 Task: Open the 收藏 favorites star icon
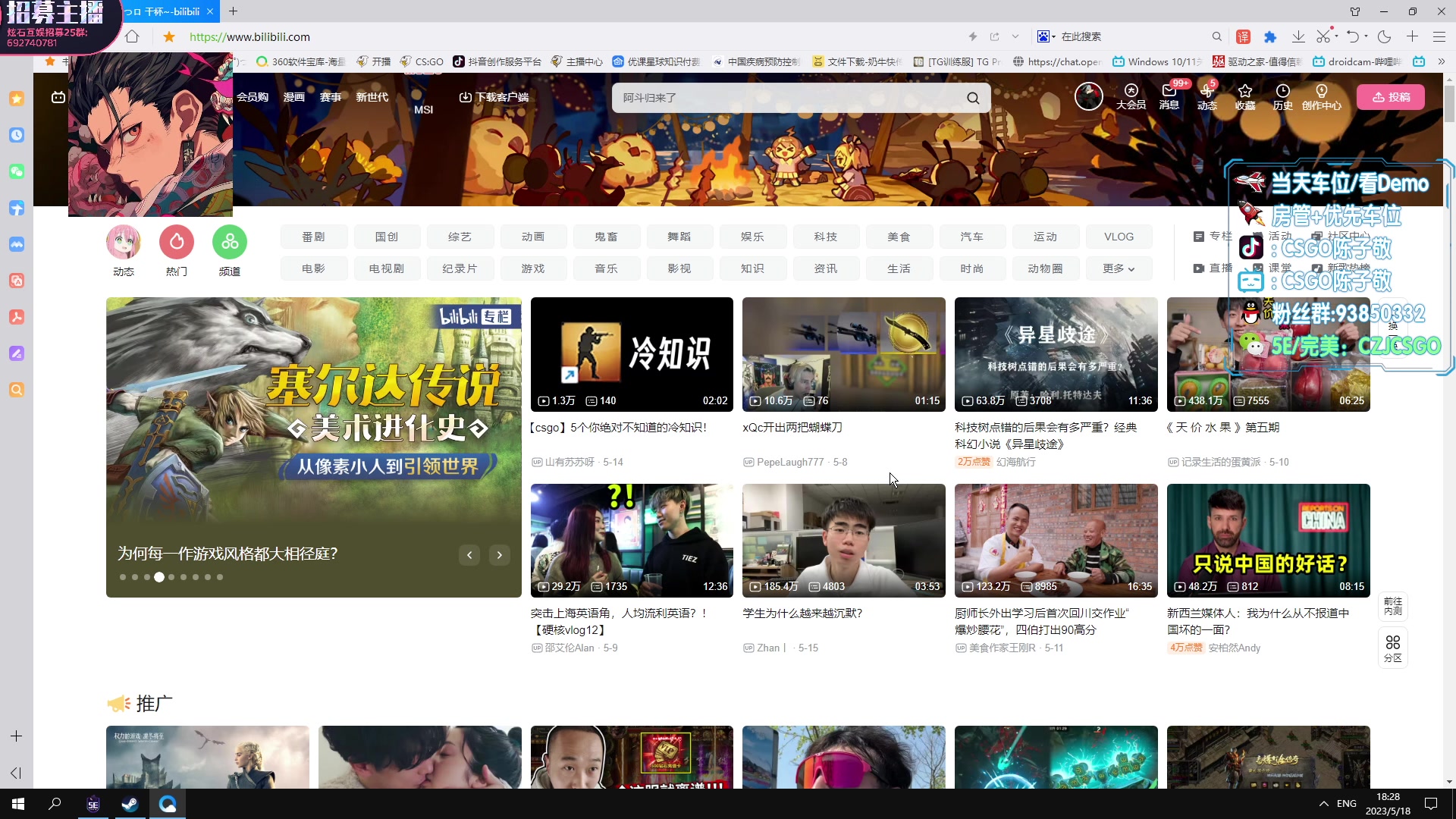pyautogui.click(x=1244, y=91)
